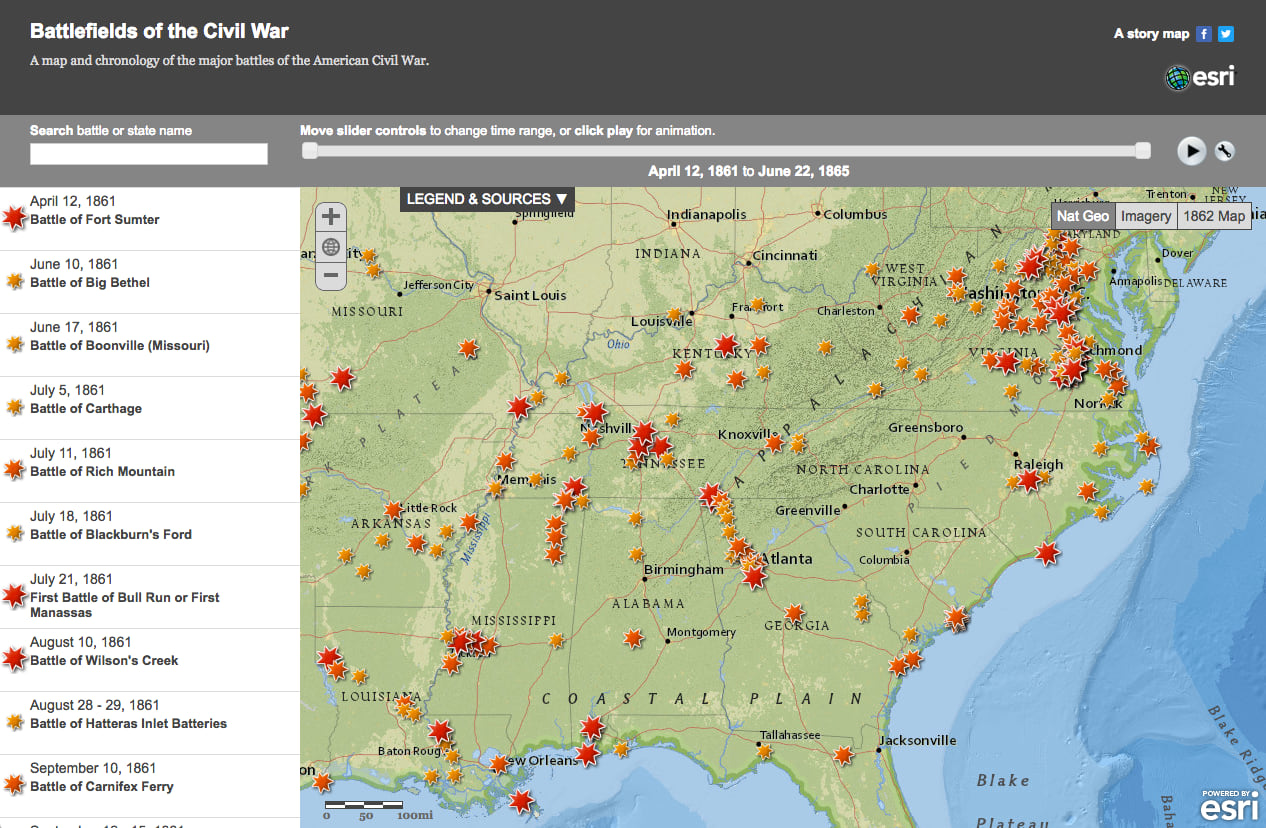Viewport: 1266px width, 828px height.
Task: Open the wrench settings icon
Action: (x=1224, y=151)
